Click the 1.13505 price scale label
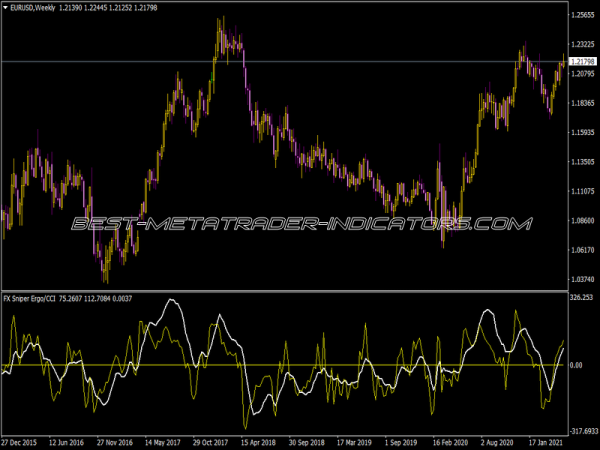Viewport: 600px width, 450px height. point(581,162)
